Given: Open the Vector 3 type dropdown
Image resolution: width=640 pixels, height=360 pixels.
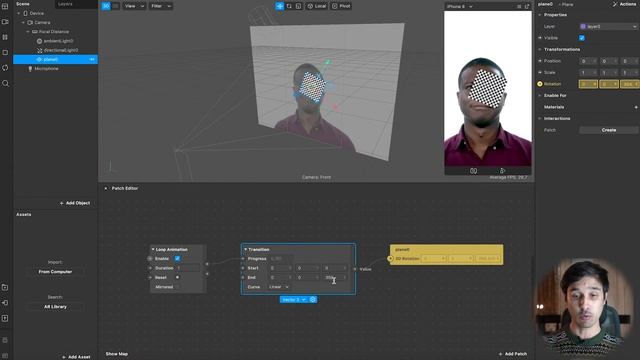Looking at the screenshot, I should pyautogui.click(x=294, y=300).
